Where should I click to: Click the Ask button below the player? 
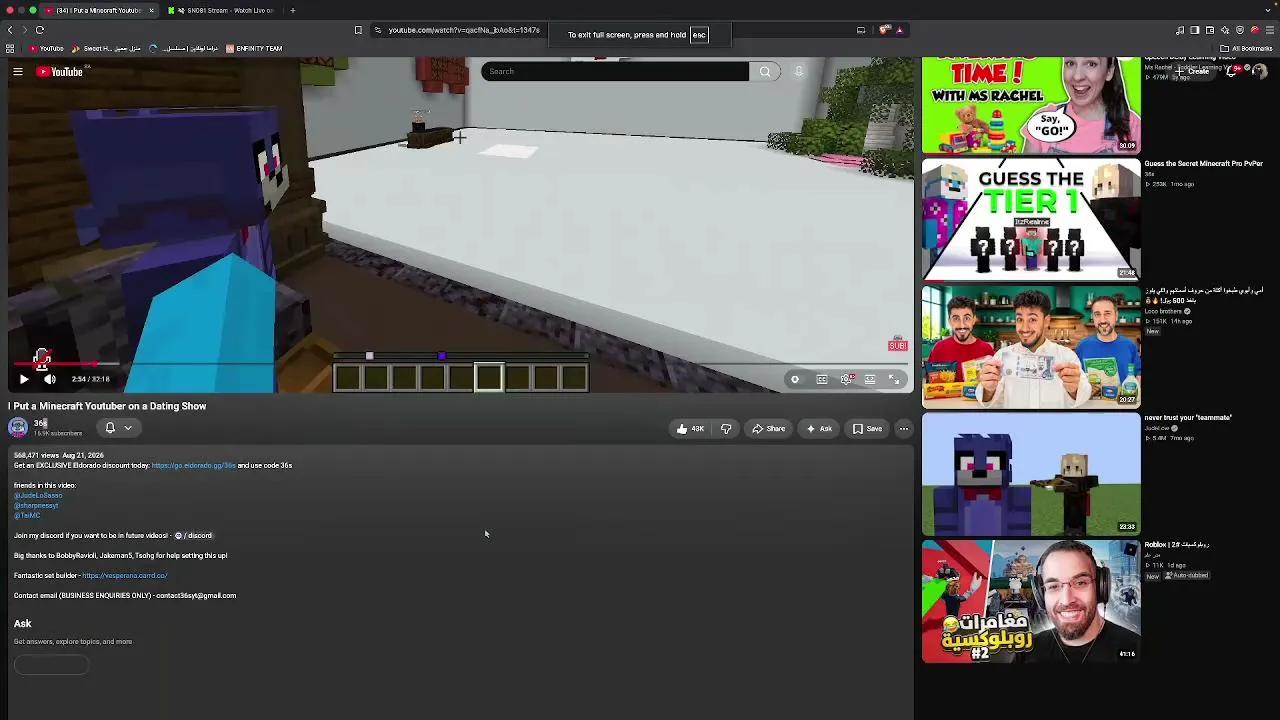click(x=819, y=429)
